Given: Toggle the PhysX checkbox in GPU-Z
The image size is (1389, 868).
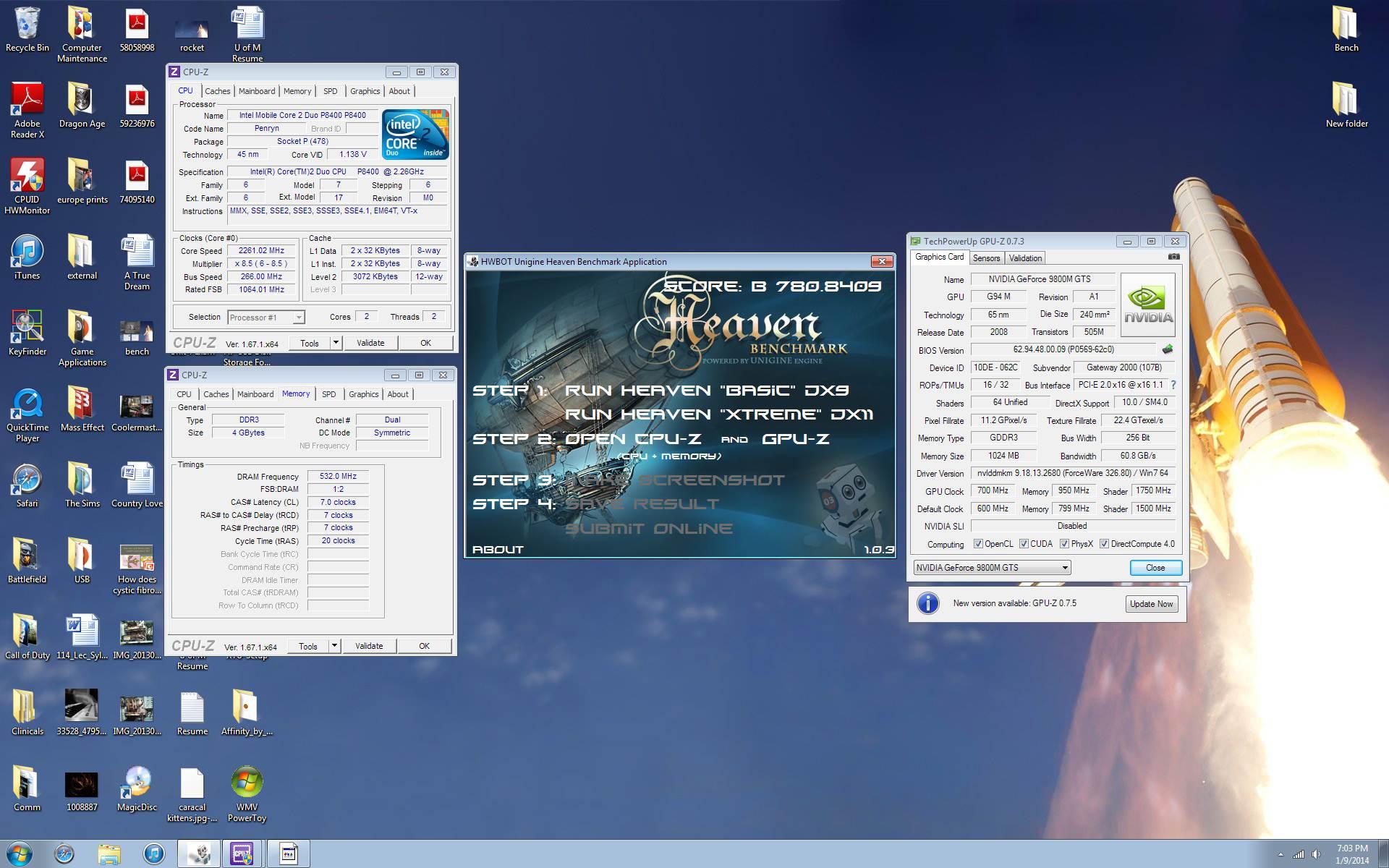Looking at the screenshot, I should pos(1064,544).
